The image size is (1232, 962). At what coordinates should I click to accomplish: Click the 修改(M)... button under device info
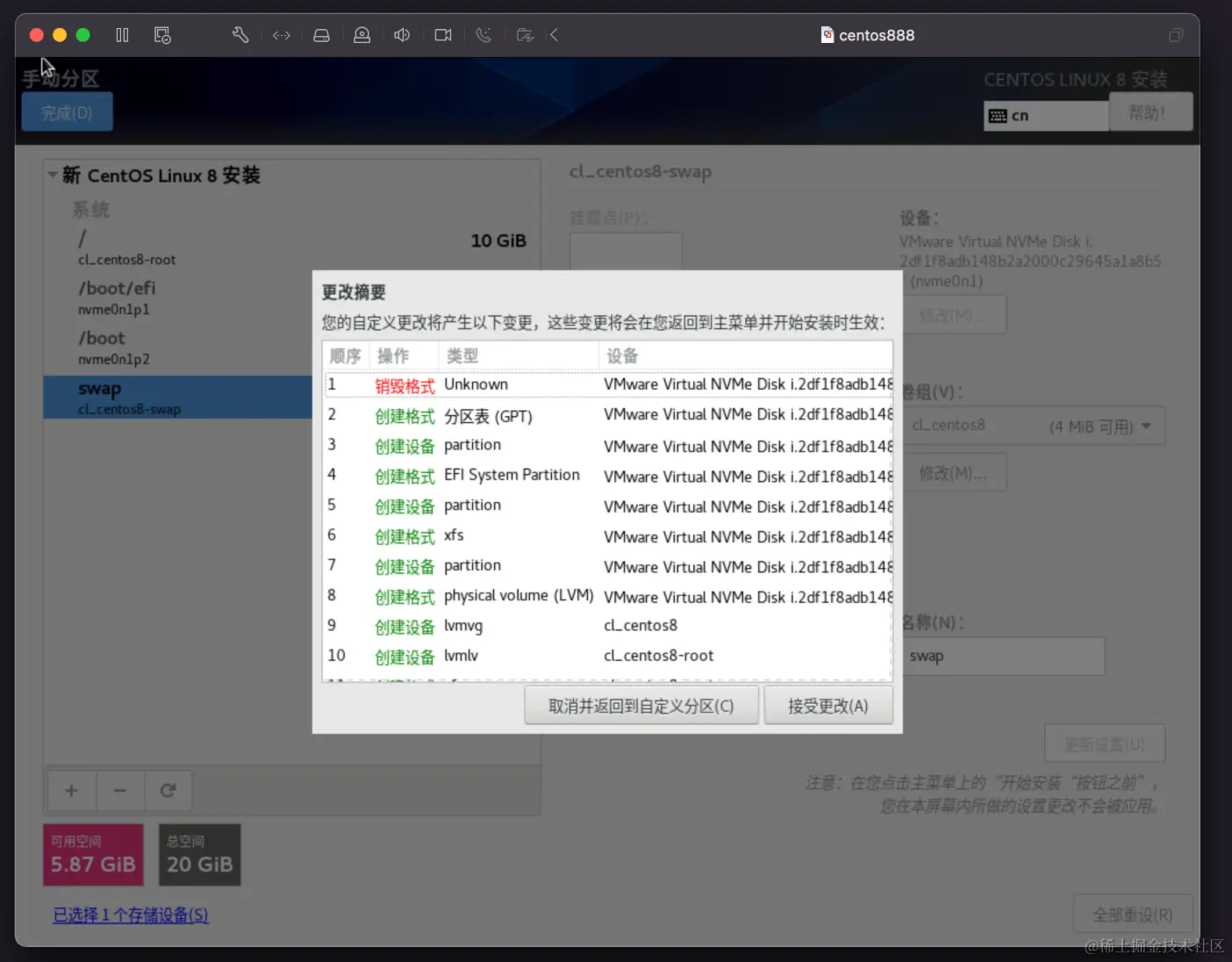coord(954,315)
